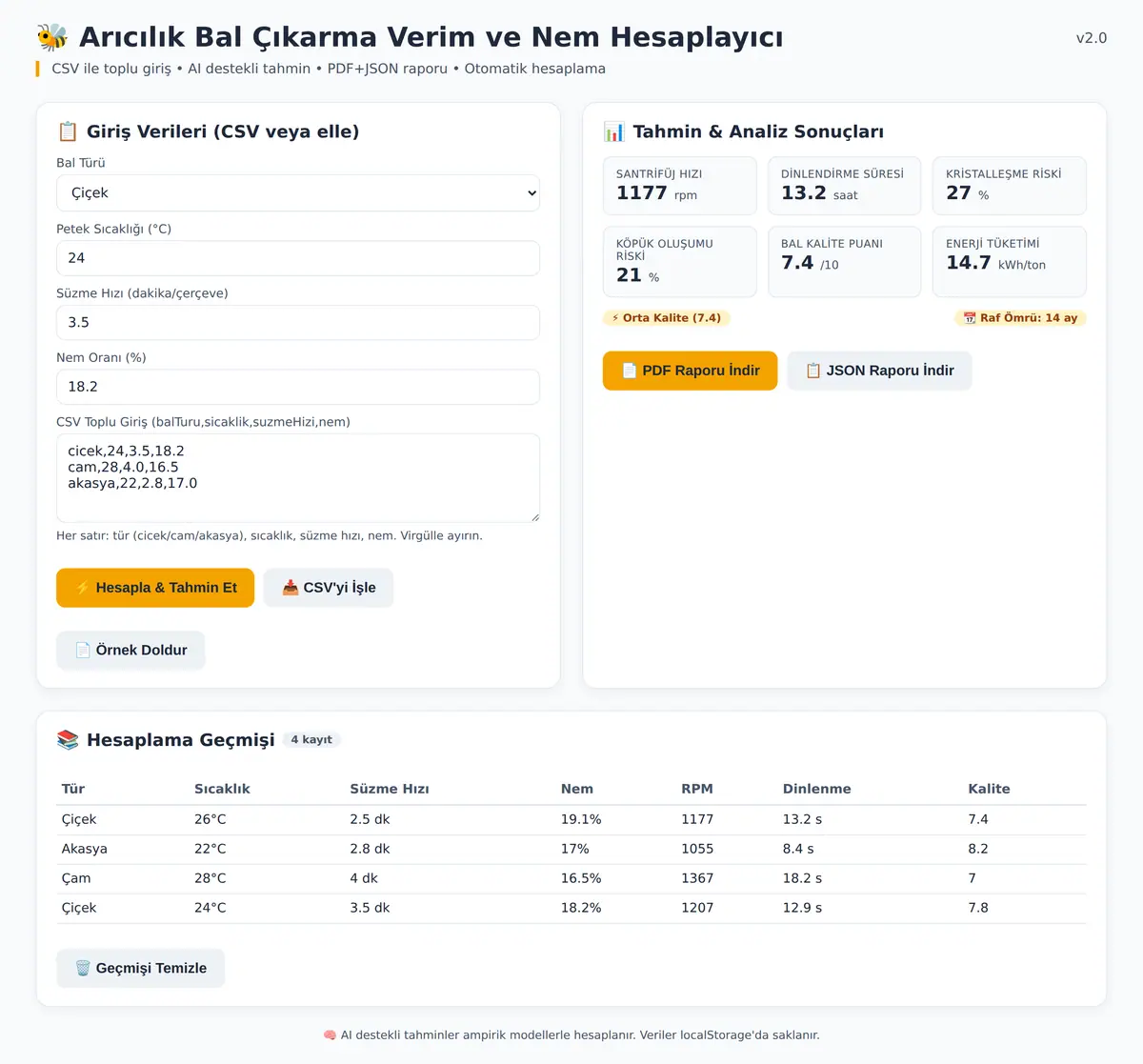Image resolution: width=1143 pixels, height=1064 pixels.
Task: Click the v2.0 version label
Action: tap(1092, 38)
